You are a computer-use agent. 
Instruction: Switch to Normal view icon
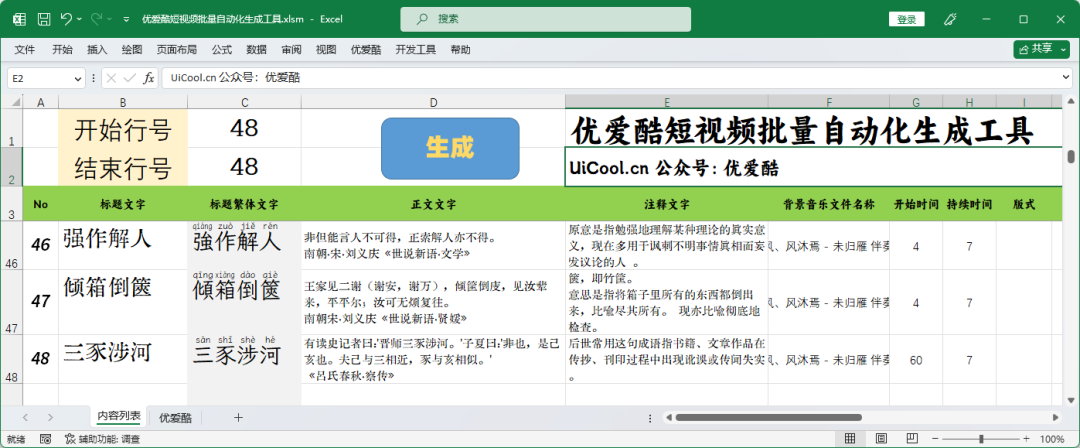pos(850,438)
